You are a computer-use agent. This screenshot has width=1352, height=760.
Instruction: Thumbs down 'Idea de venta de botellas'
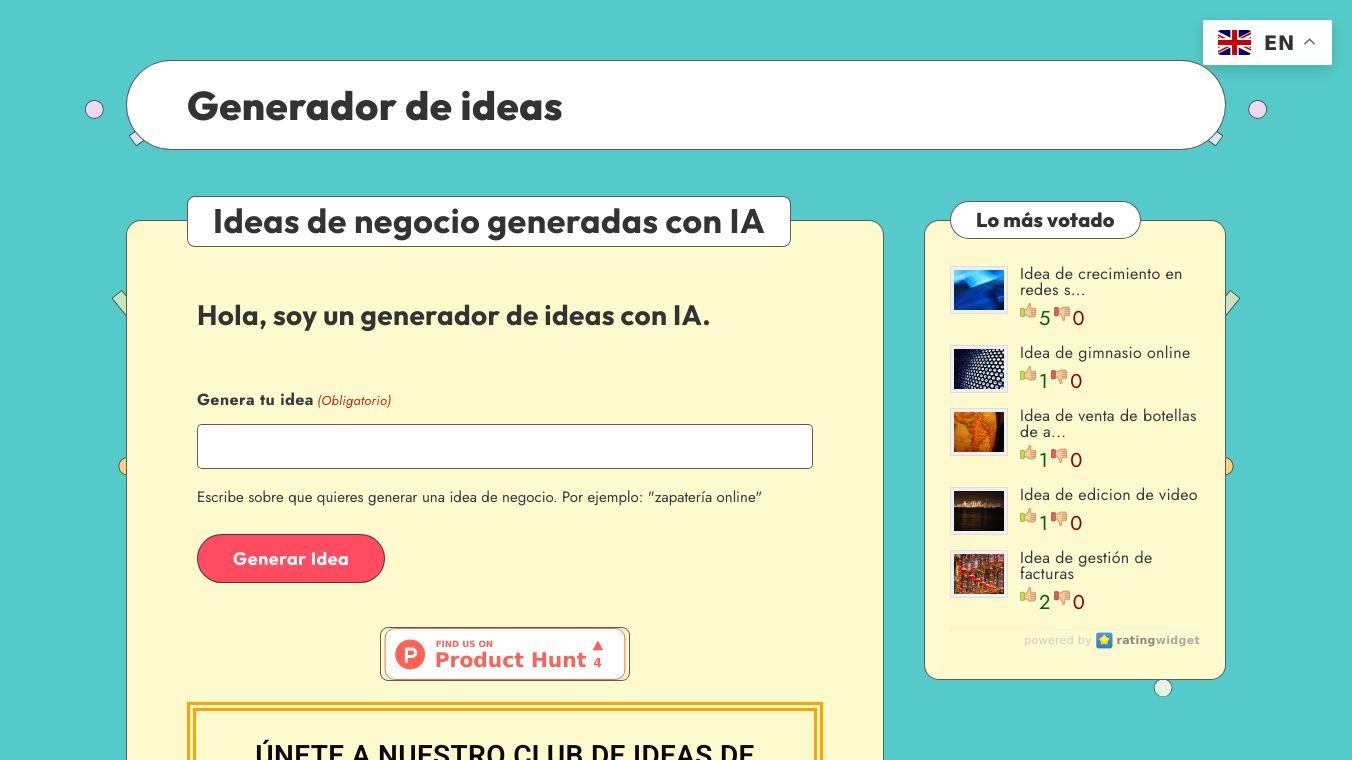tap(1060, 456)
